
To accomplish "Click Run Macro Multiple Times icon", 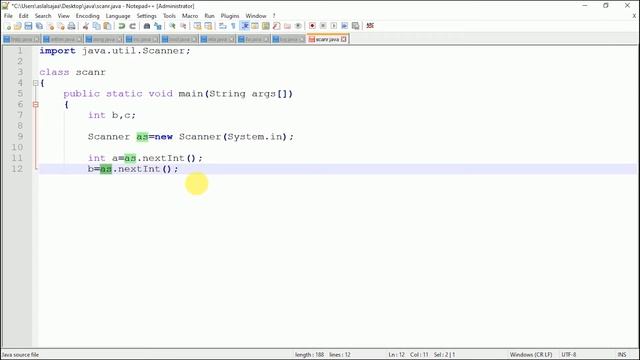I will point(344,26).
